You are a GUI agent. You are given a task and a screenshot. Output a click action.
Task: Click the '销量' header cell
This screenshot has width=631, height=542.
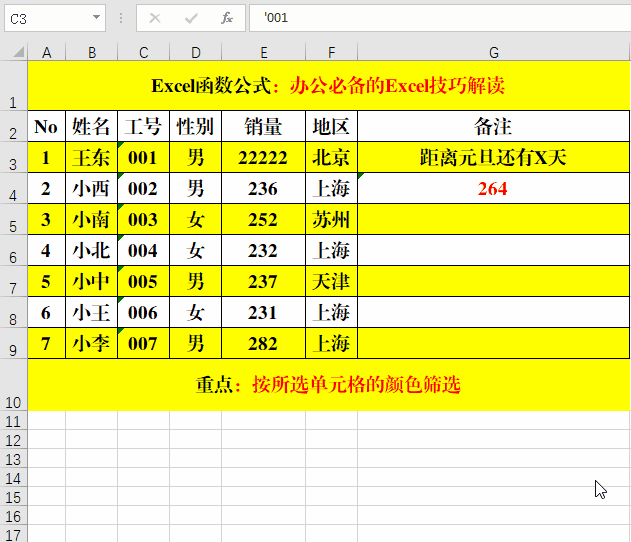263,126
